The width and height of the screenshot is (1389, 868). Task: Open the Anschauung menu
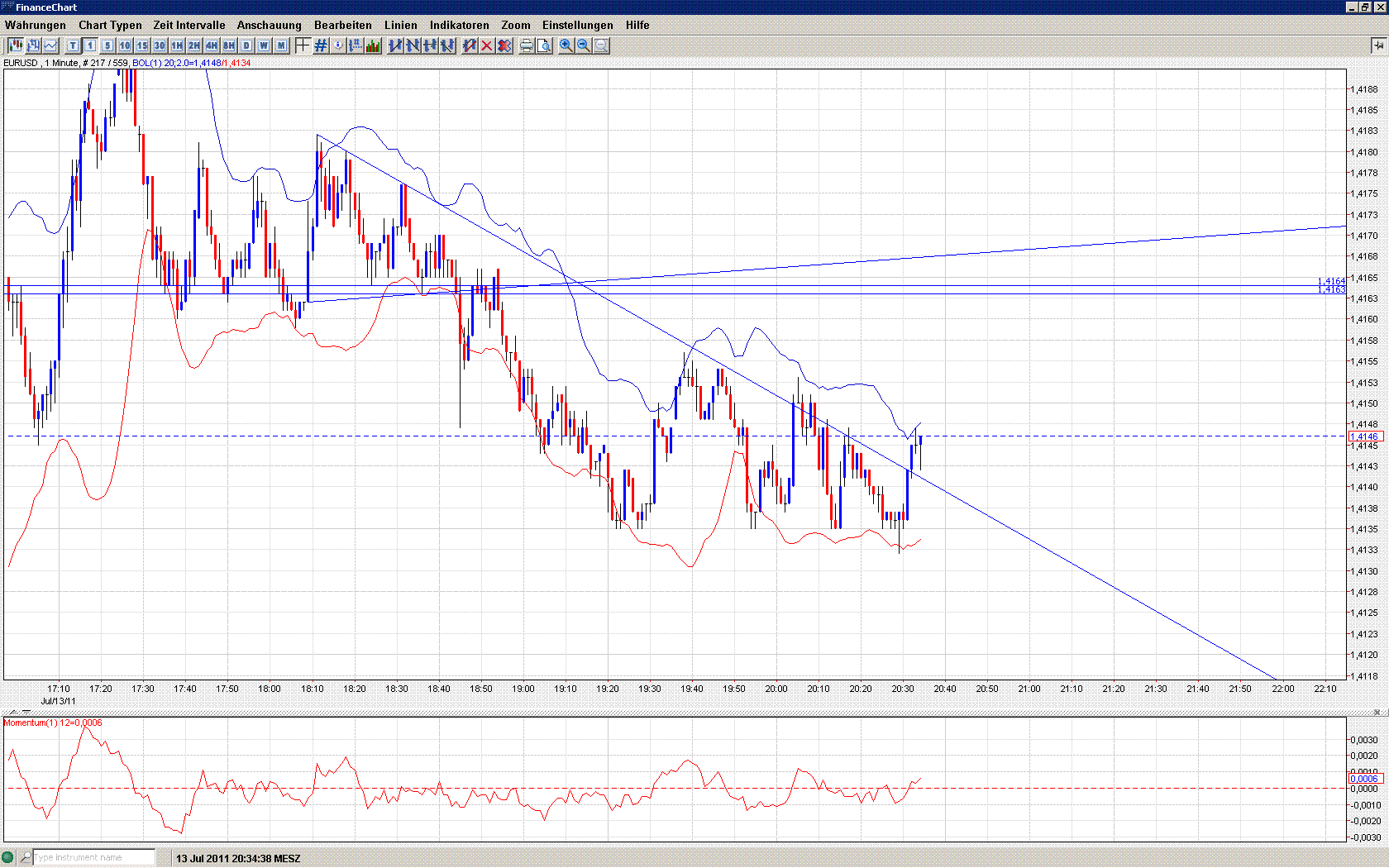point(270,25)
